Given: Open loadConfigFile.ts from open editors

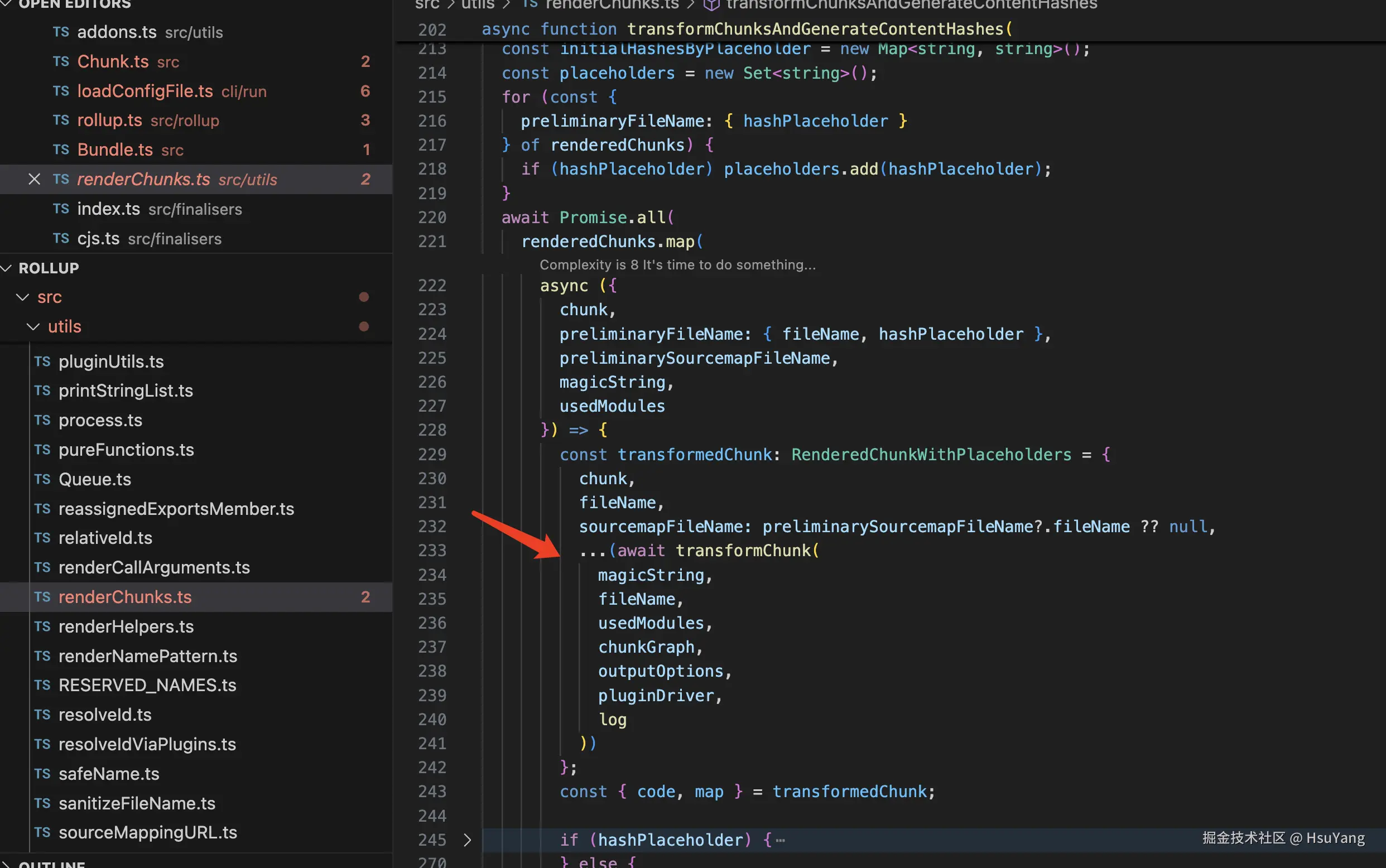Looking at the screenshot, I should tap(145, 91).
